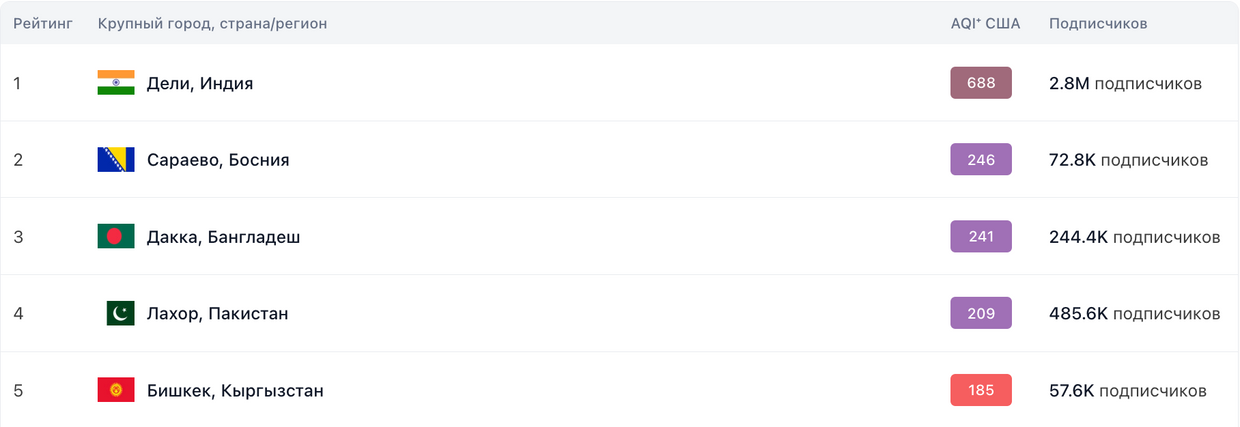Viewport: 1240px width, 427px height.
Task: Click the Bosnia flag icon
Action: point(116,160)
